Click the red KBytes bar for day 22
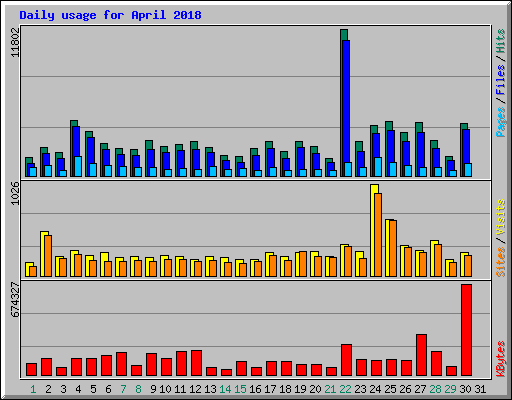 (347, 360)
